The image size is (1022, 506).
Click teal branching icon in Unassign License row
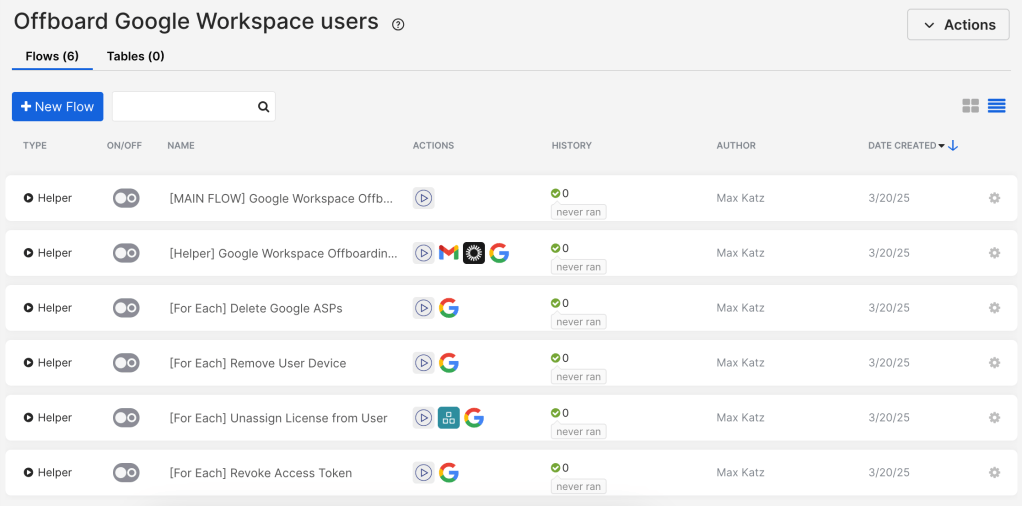(448, 418)
